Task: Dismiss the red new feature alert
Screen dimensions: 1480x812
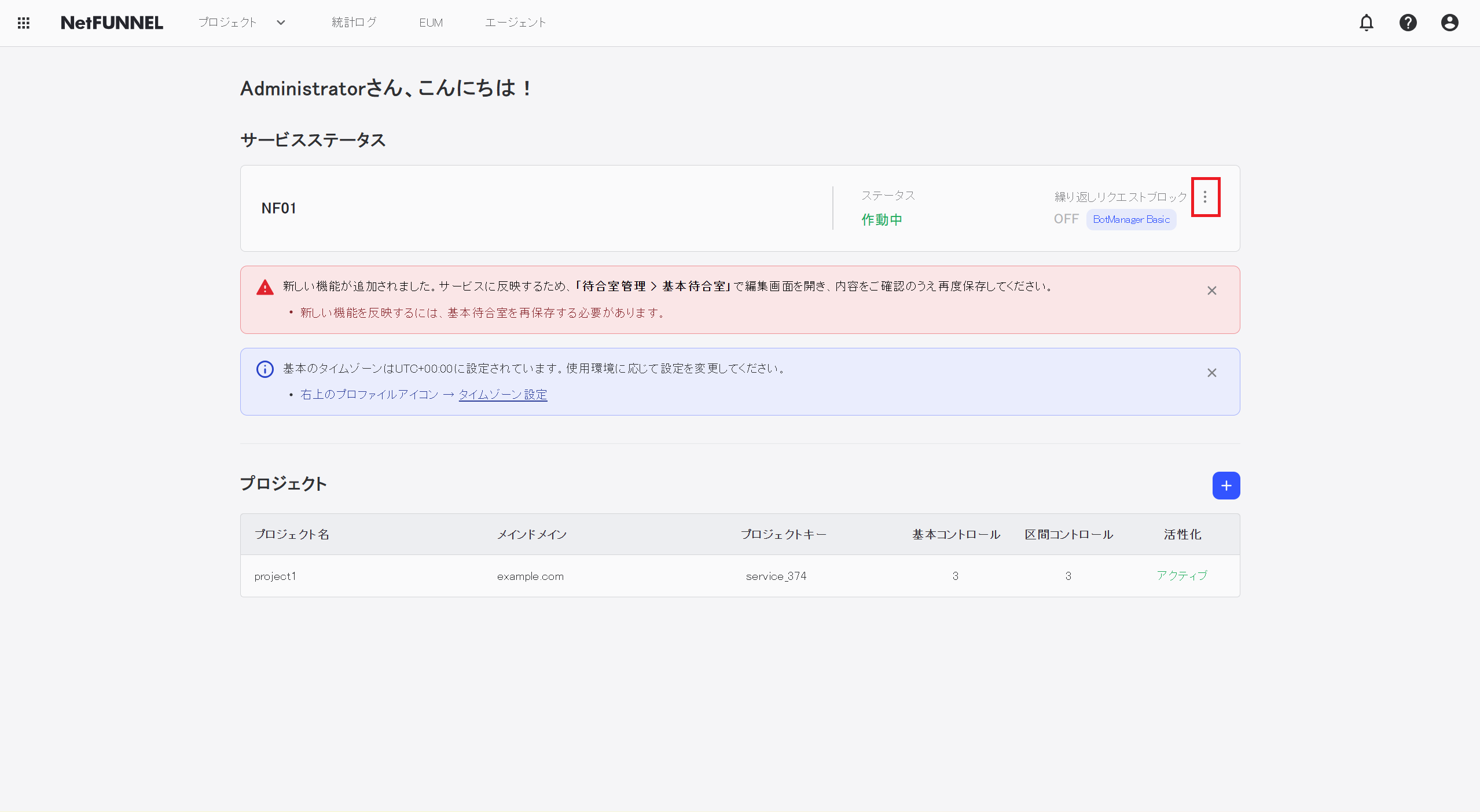Action: click(1212, 291)
